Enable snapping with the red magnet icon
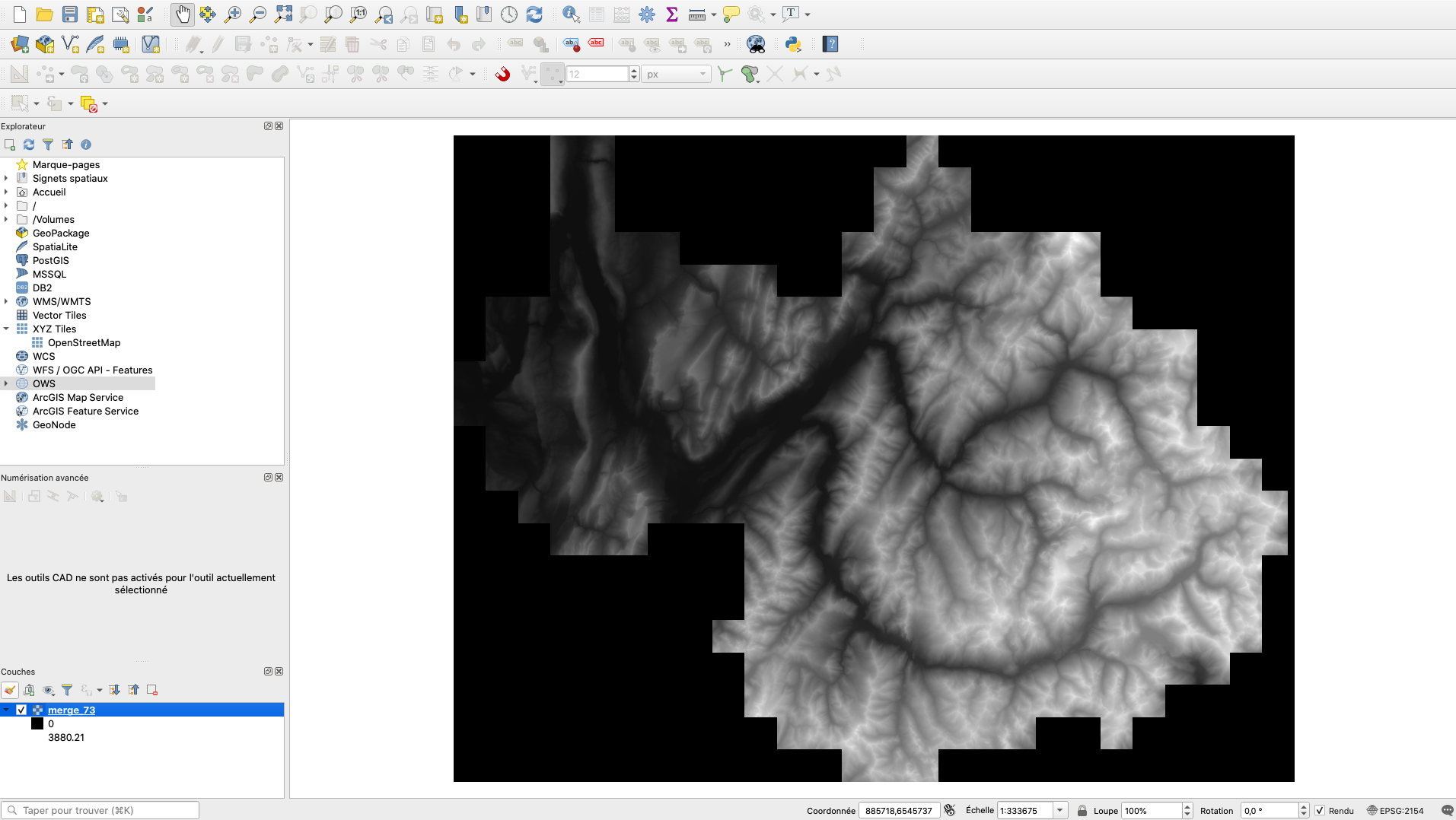 tap(502, 74)
